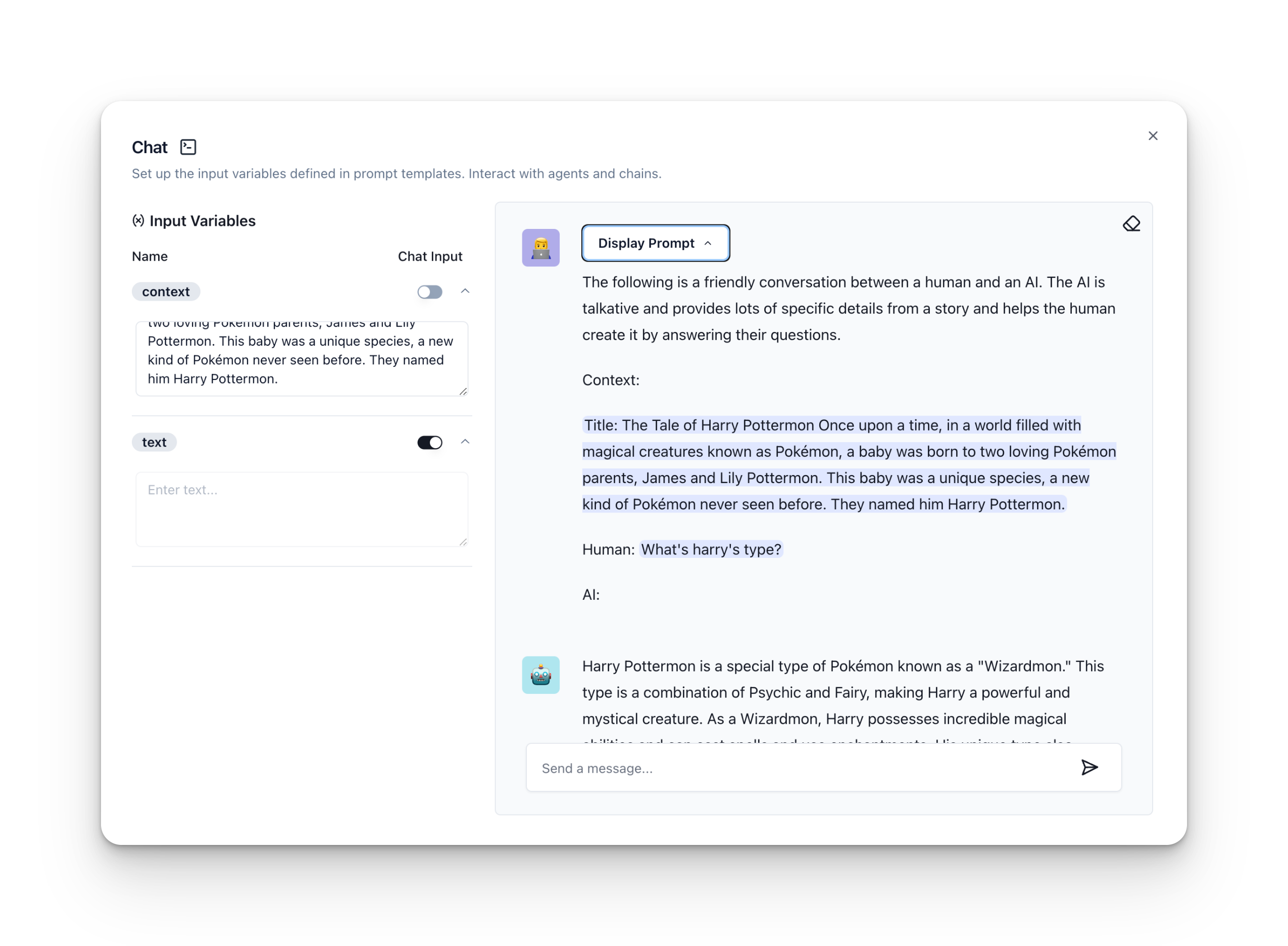This screenshot has width=1288, height=946.
Task: Send the message with the arrow icon
Action: (1089, 767)
